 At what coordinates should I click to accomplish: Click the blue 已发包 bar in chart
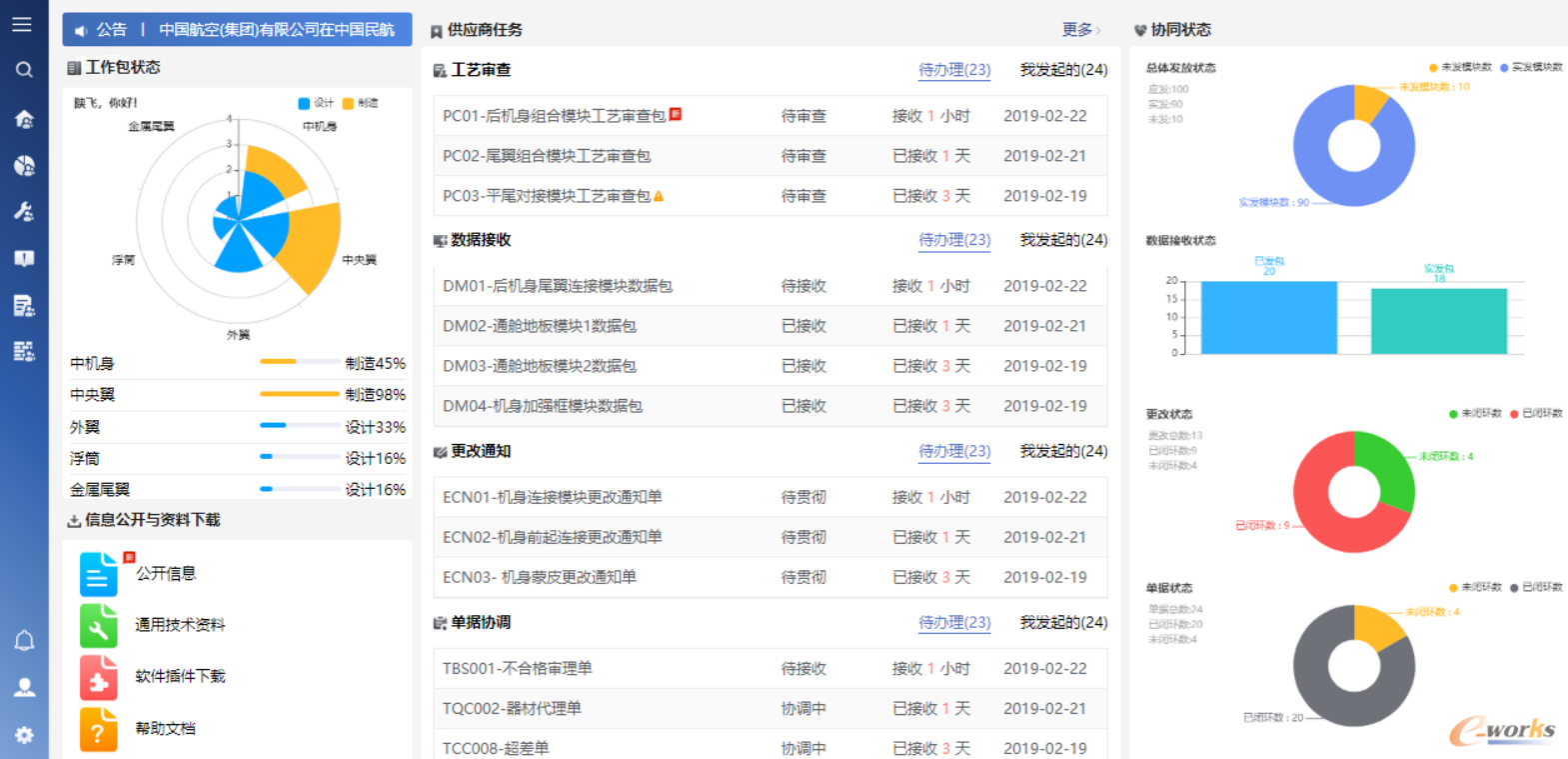coord(1269,317)
